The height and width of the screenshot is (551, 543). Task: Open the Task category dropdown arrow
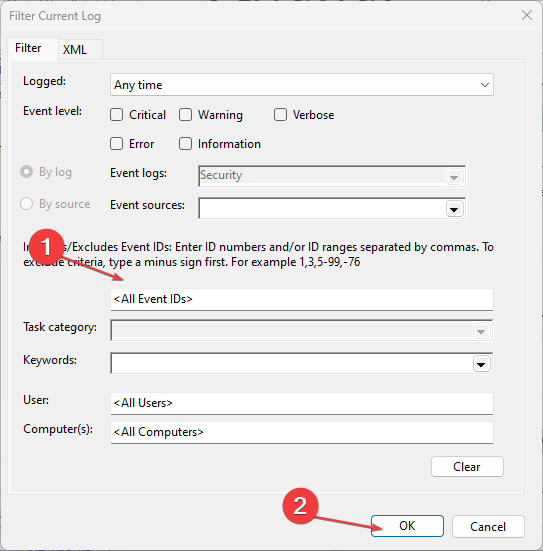click(x=481, y=331)
